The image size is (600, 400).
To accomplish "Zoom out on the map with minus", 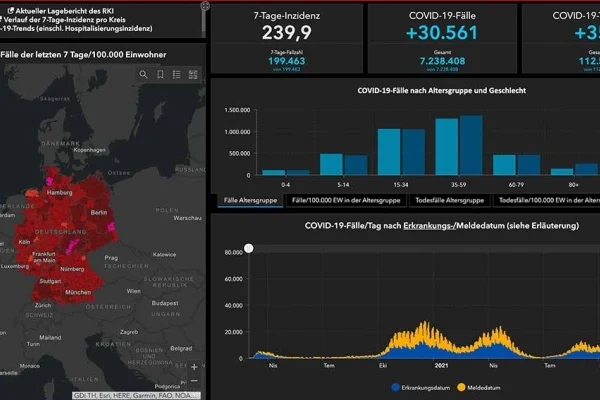I will tap(194, 380).
